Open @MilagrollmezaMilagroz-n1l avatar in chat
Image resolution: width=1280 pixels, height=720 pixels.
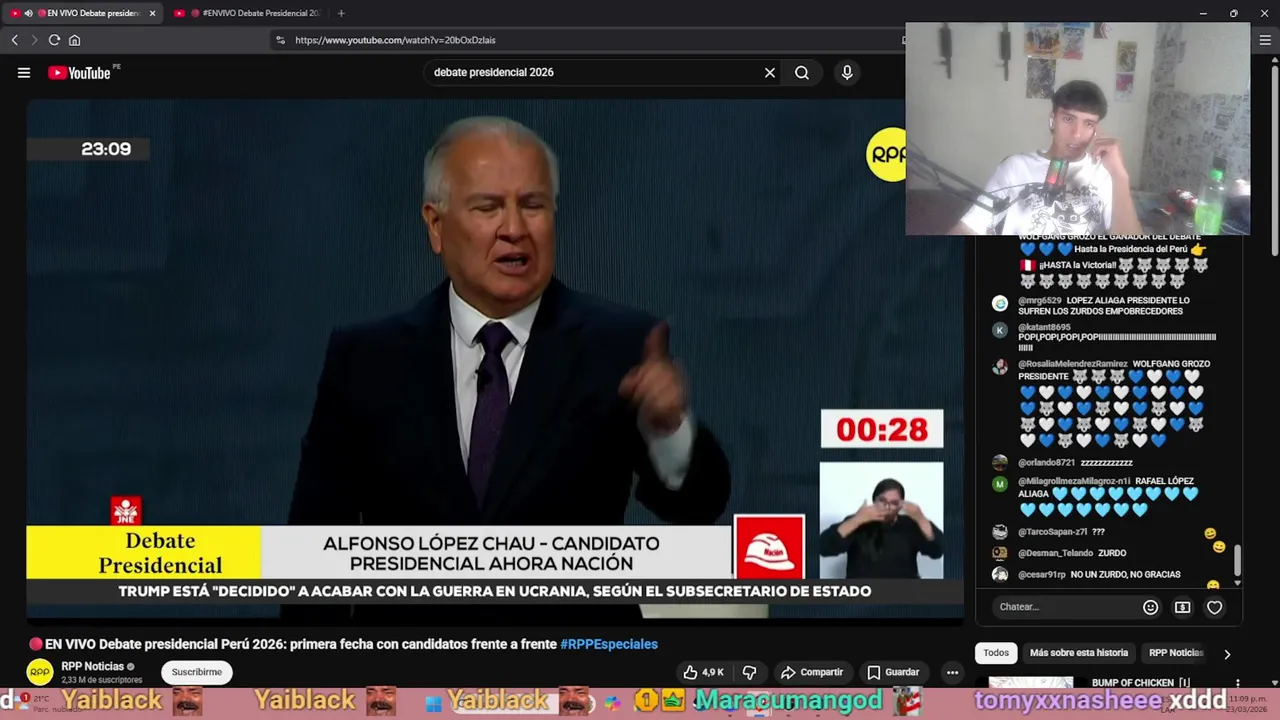pyautogui.click(x=1000, y=484)
